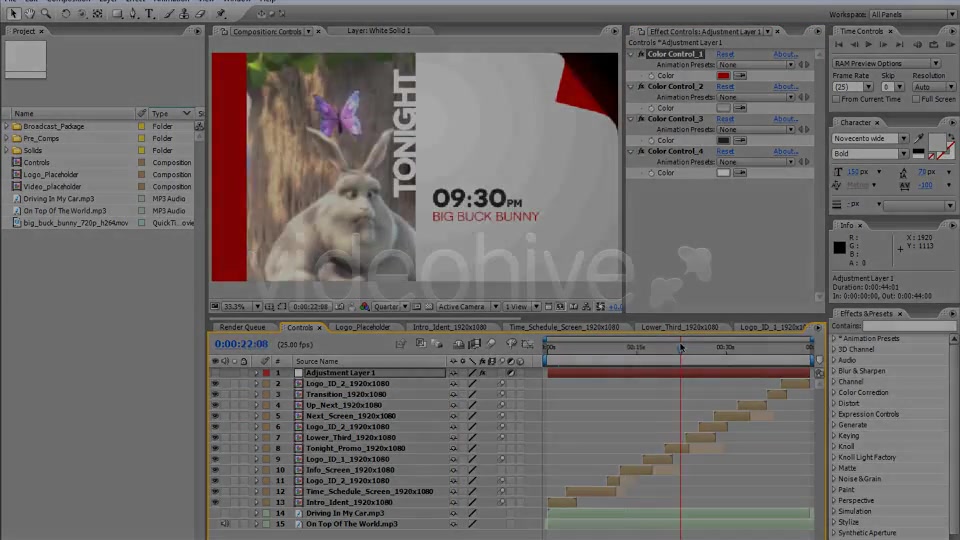Expand the Broadcast_Package folder

pyautogui.click(x=7, y=127)
